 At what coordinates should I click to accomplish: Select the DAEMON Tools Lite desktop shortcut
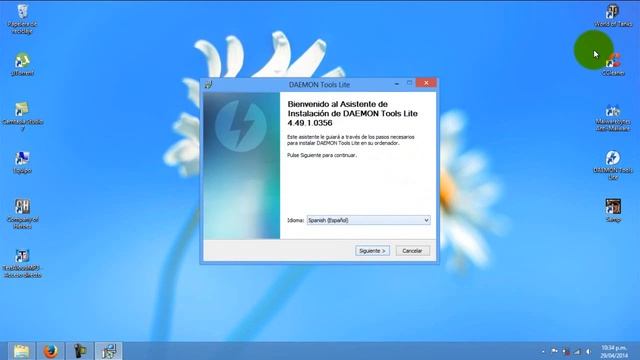click(613, 166)
